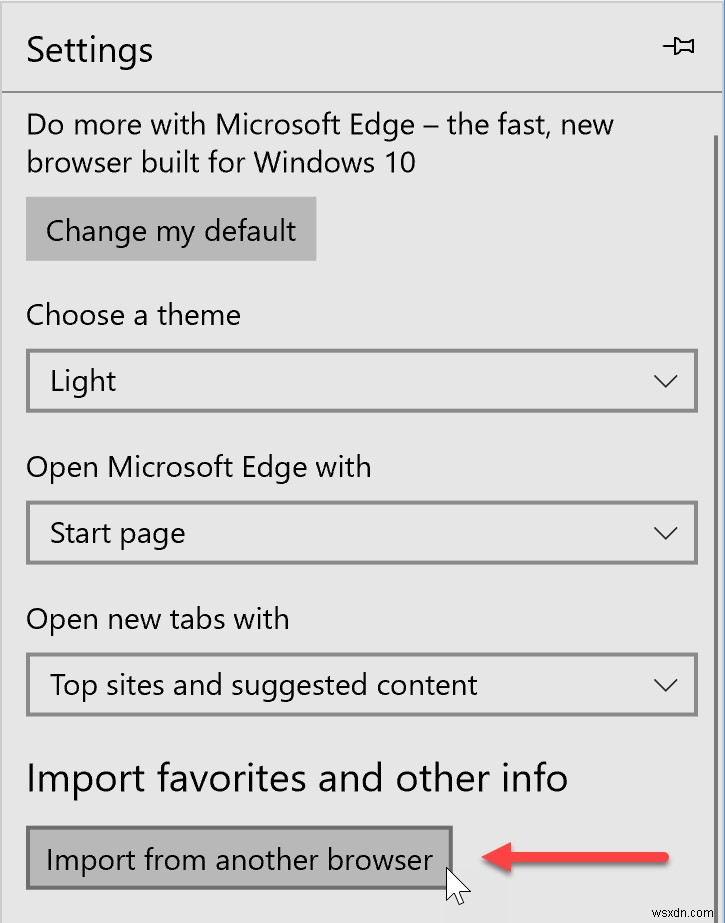Pin the Settings pane open

click(x=680, y=46)
